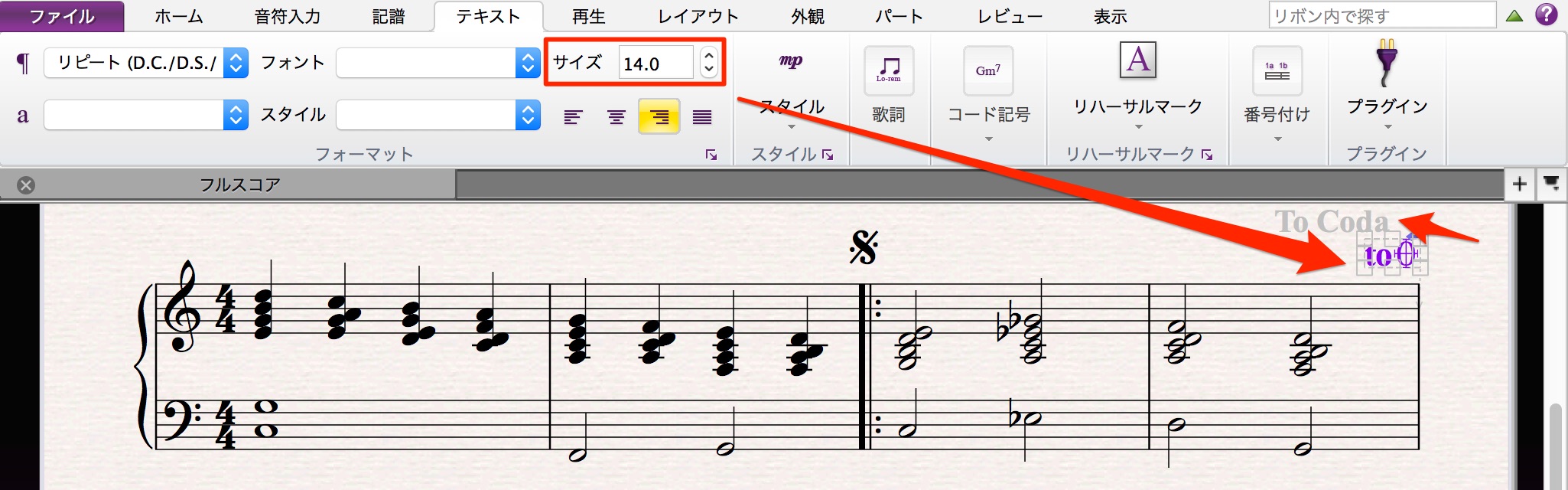Expand the コード記号 dropdown arrow
Image resolution: width=1568 pixels, height=490 pixels.
tap(989, 139)
